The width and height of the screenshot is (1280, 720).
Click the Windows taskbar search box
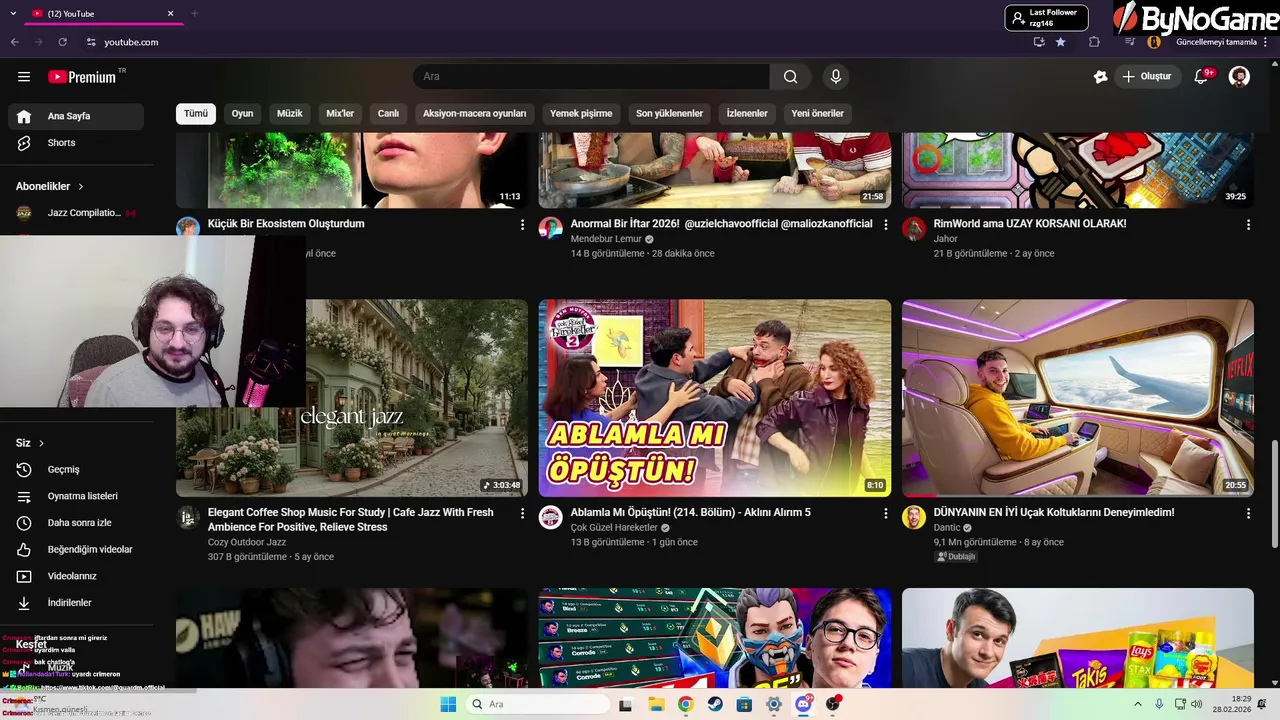539,704
